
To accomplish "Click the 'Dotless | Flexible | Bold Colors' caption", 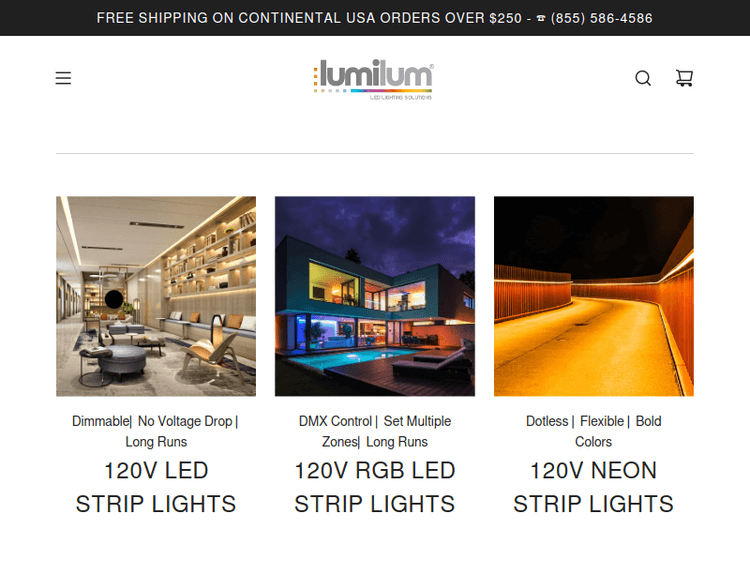I will click(x=594, y=431).
